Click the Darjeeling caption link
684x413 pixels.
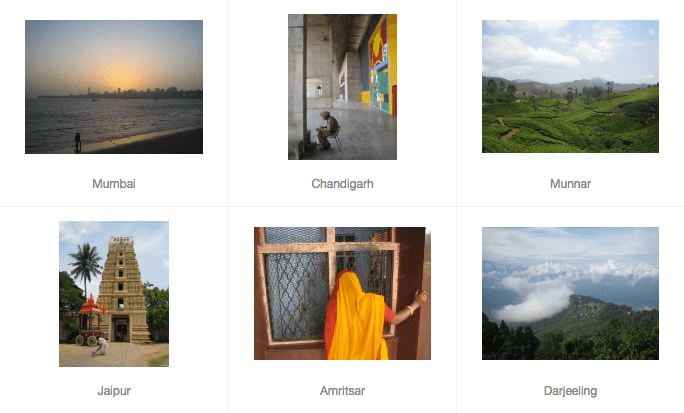coord(570,391)
